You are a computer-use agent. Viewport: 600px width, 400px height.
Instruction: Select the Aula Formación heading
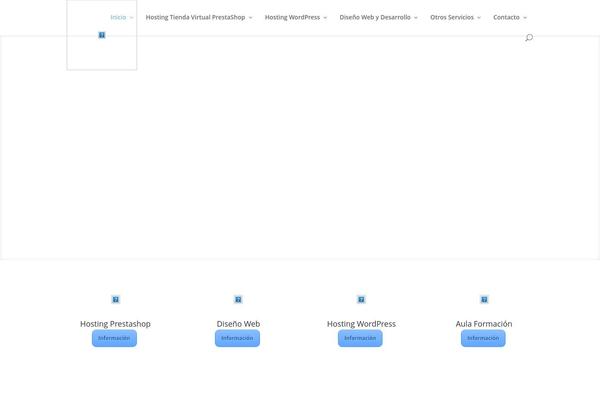tap(484, 324)
